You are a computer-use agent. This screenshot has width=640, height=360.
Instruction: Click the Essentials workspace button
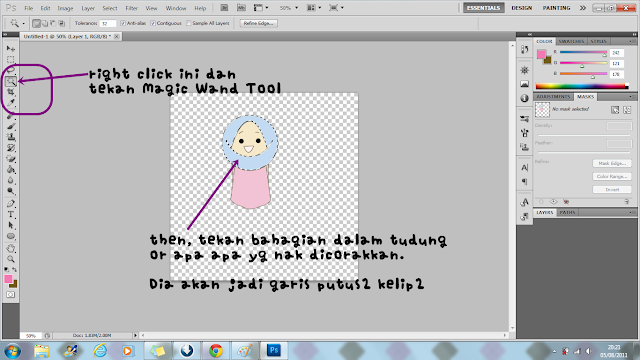click(484, 8)
